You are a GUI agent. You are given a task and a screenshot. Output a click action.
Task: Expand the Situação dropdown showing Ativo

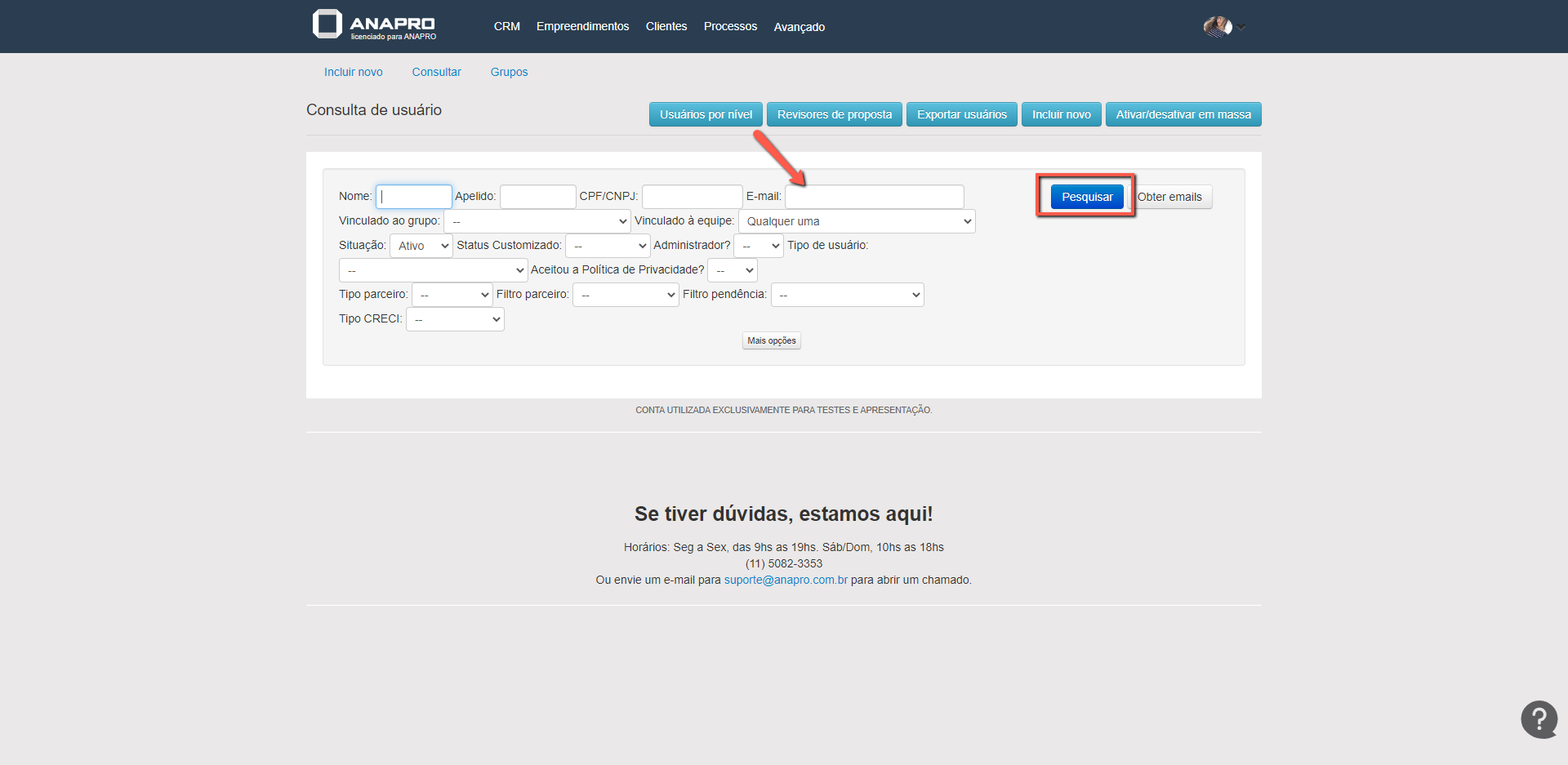coord(421,246)
